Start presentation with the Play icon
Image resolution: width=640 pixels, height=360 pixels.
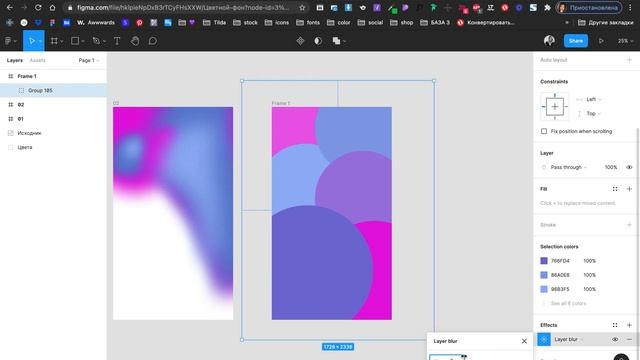601,41
